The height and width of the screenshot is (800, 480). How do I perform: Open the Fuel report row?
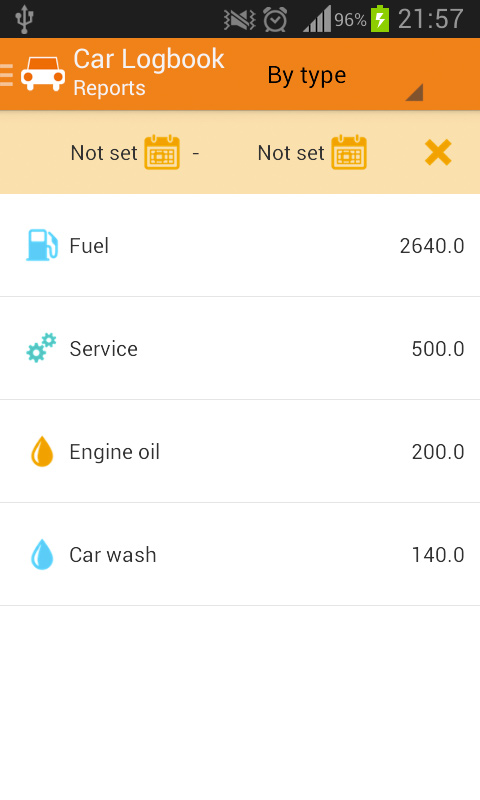(x=240, y=245)
